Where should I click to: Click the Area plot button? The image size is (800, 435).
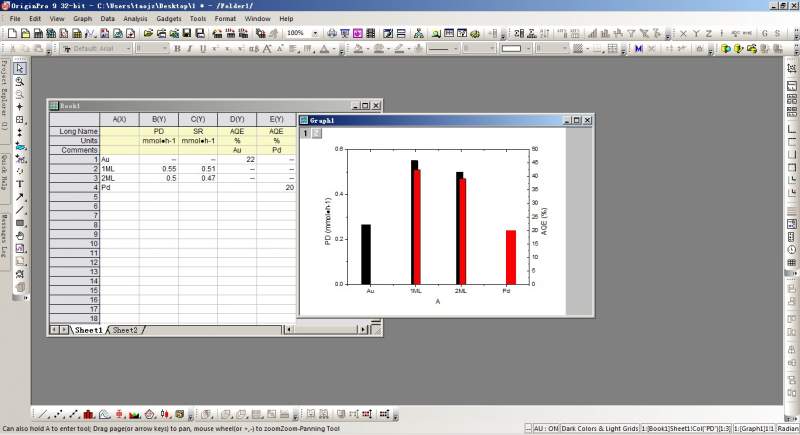click(135, 414)
